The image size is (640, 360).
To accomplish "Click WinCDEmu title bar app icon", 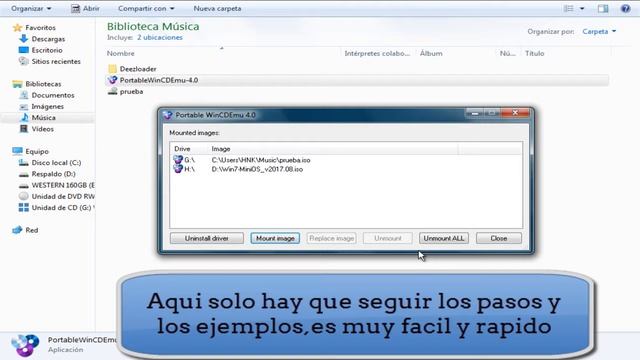I will click(x=168, y=115).
